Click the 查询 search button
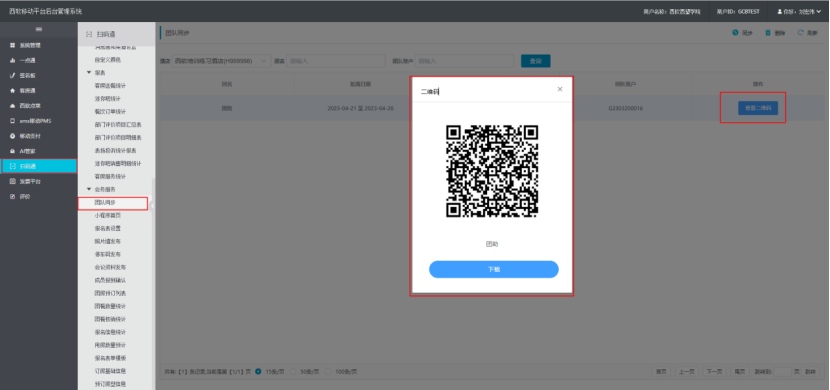The height and width of the screenshot is (390, 830). point(535,61)
